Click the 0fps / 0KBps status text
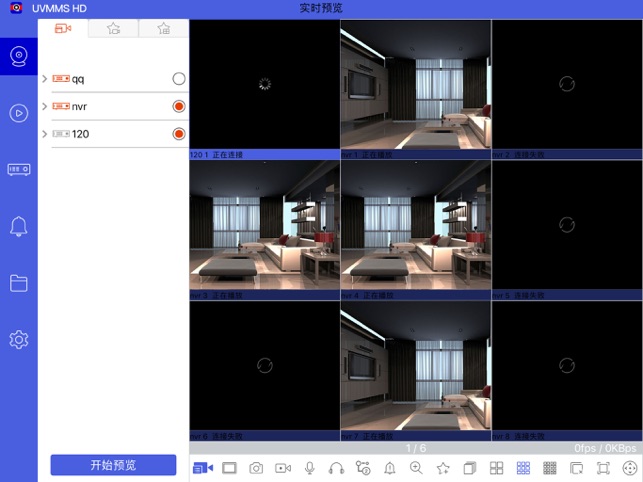Viewport: 643px width, 482px height. (605, 448)
